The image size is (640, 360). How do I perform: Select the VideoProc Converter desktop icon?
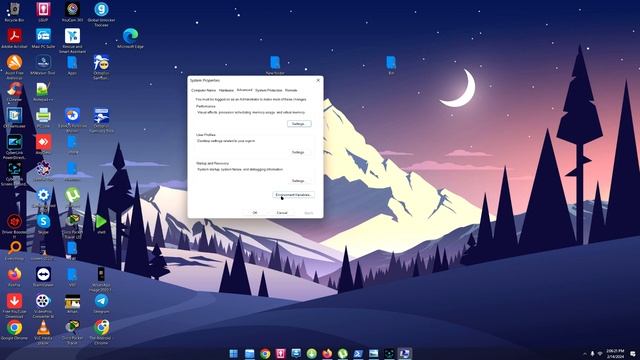click(x=43, y=306)
